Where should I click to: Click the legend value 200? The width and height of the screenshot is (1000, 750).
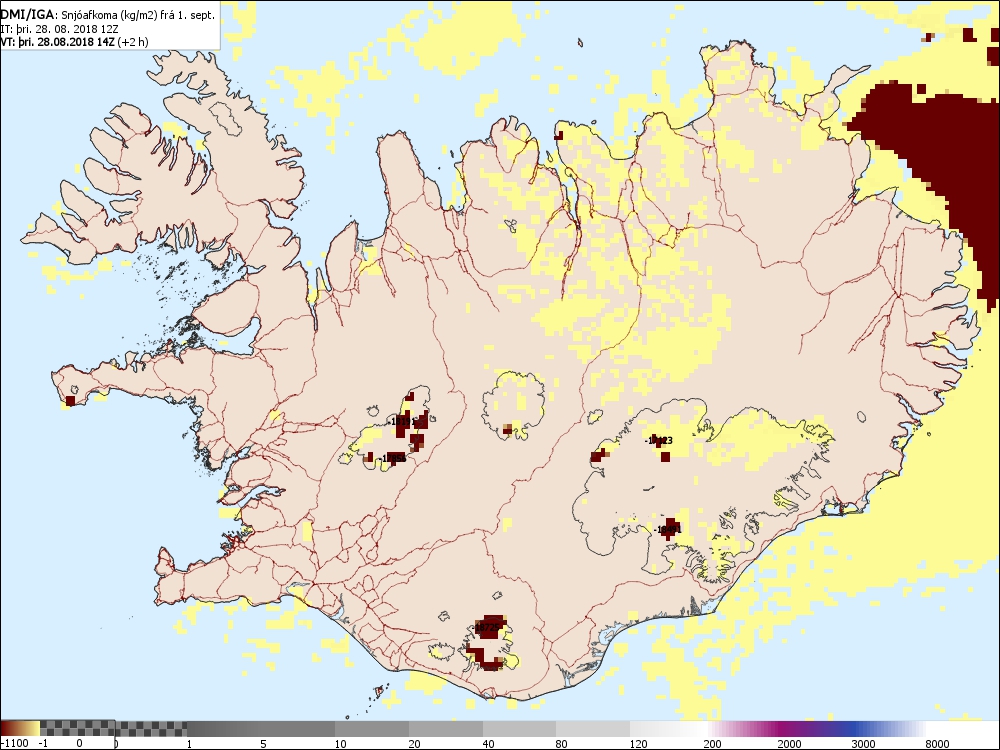tap(712, 744)
